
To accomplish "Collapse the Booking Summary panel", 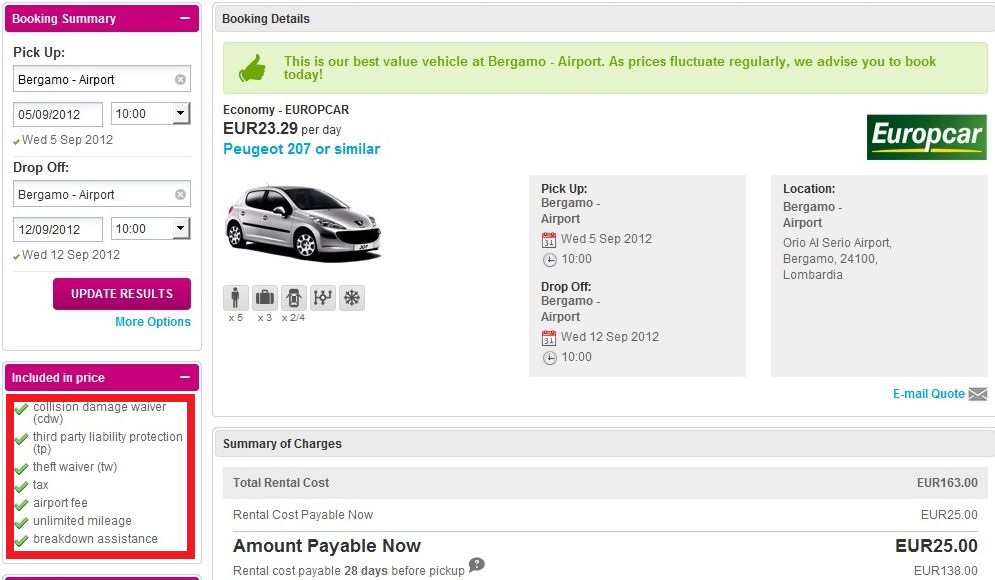I will (x=185, y=18).
